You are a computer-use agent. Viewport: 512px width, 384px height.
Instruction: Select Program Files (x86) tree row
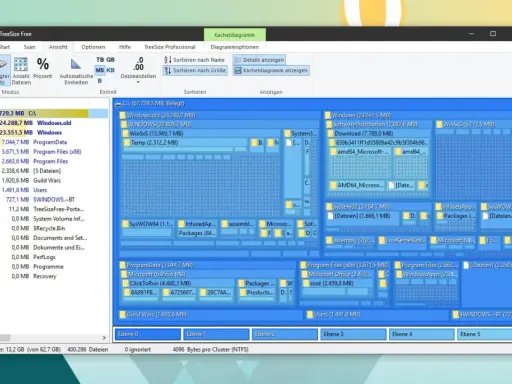(54, 152)
